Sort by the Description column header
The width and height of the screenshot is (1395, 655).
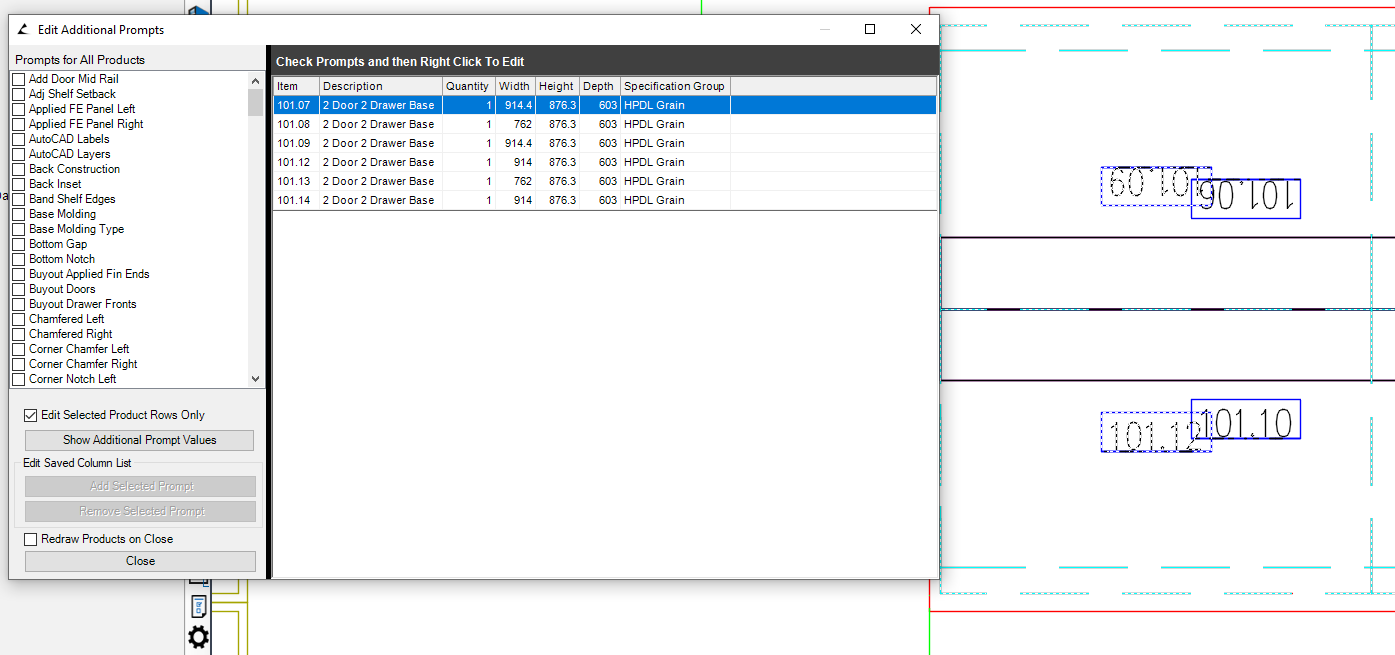(381, 86)
